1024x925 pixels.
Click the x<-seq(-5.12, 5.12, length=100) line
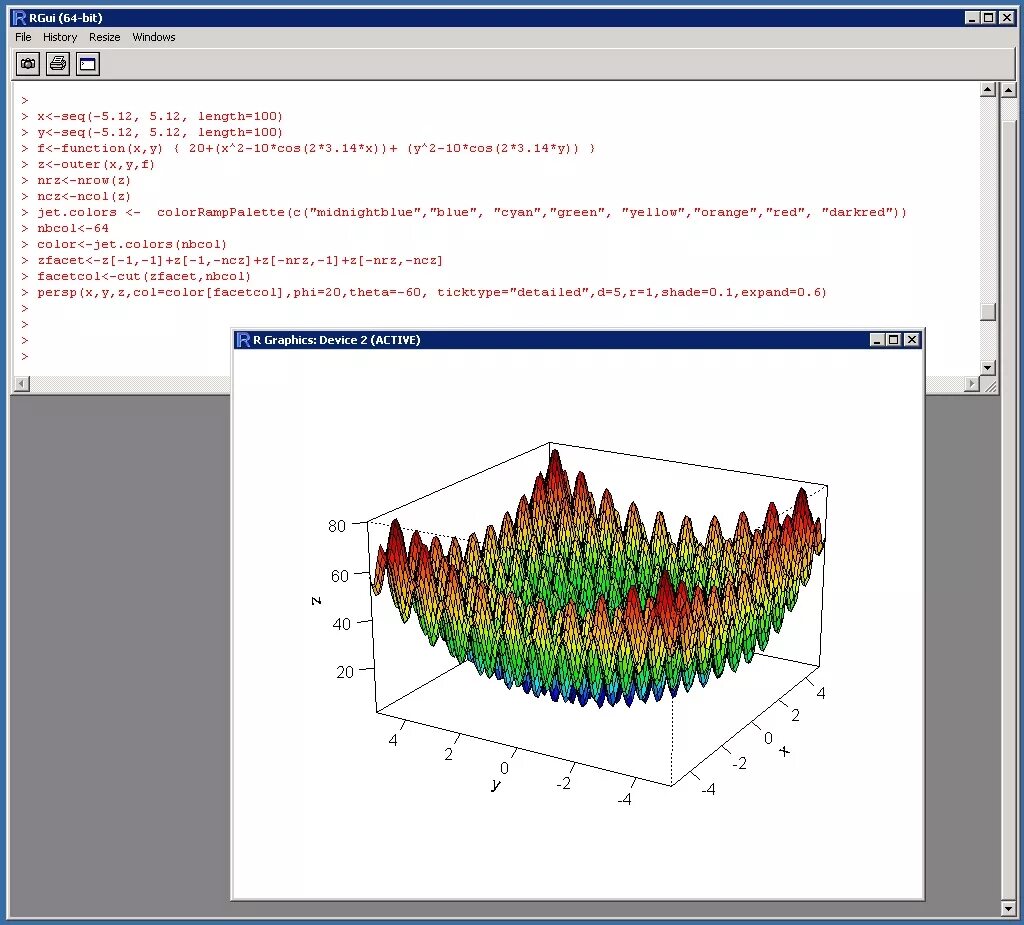[x=160, y=116]
